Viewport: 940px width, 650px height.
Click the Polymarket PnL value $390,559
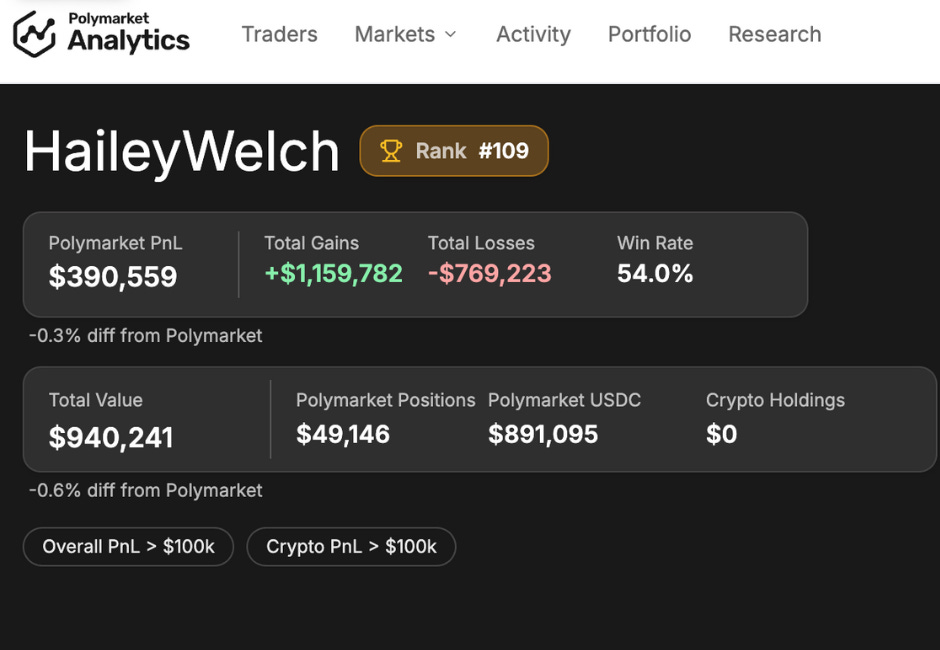113,276
